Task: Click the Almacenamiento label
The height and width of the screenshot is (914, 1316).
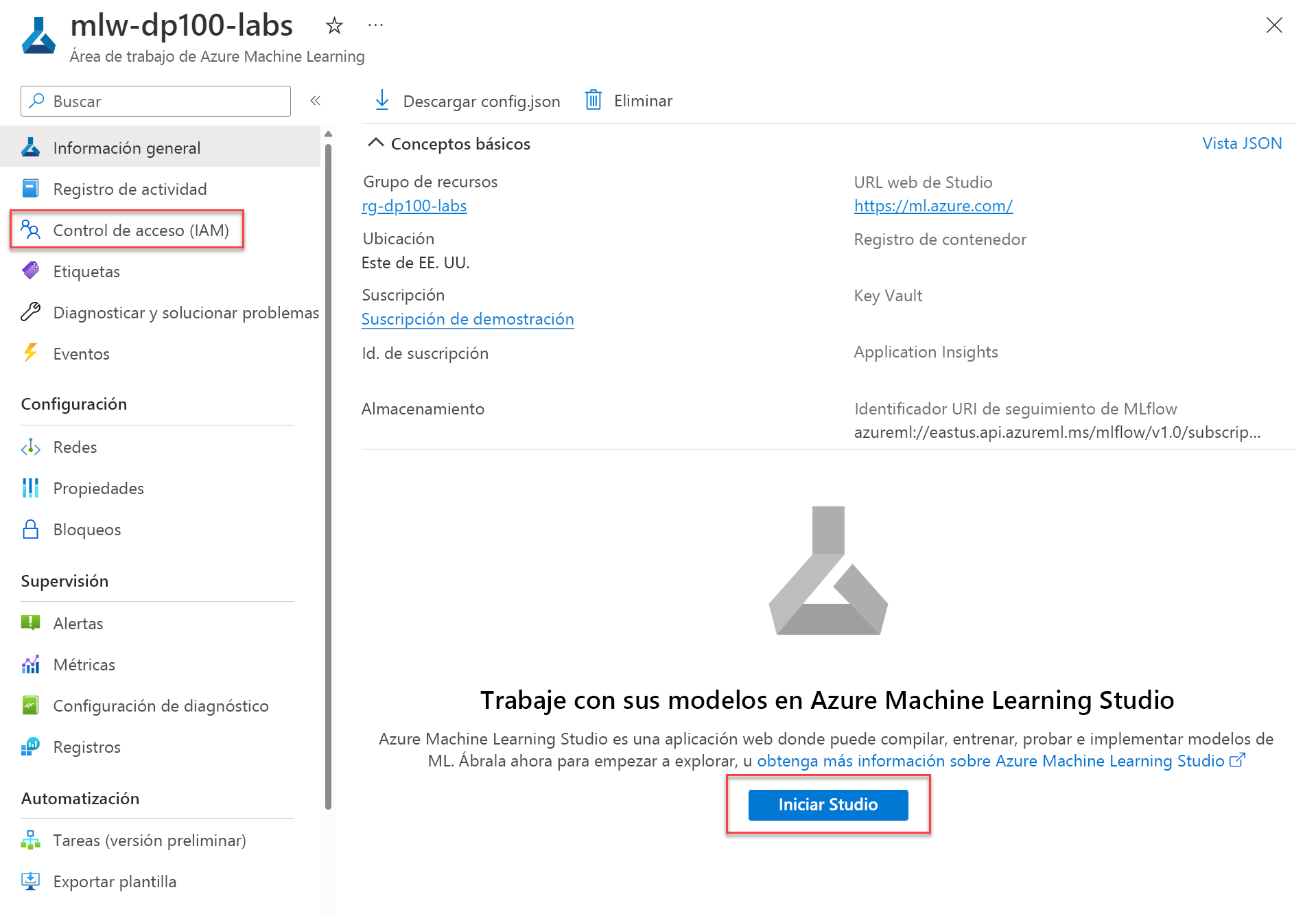Action: (423, 408)
